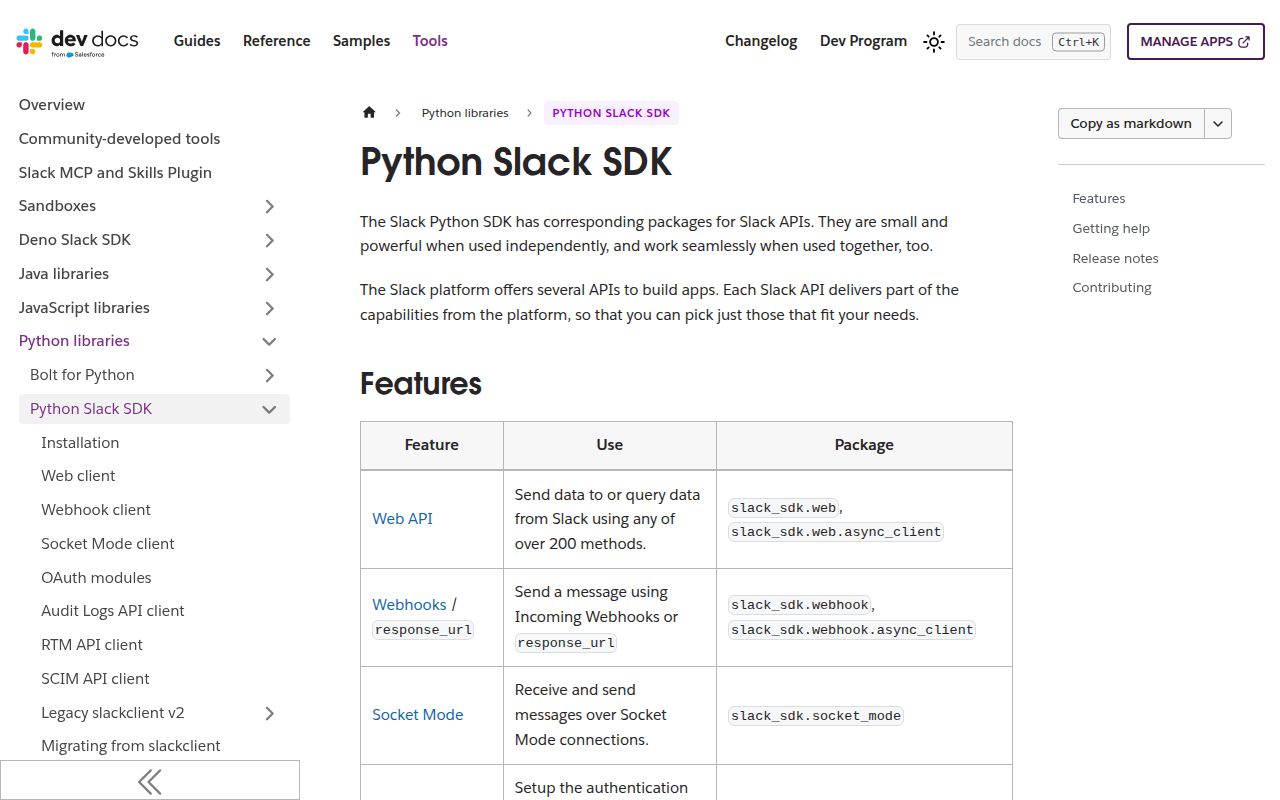Open the SCIM API client page

click(95, 679)
